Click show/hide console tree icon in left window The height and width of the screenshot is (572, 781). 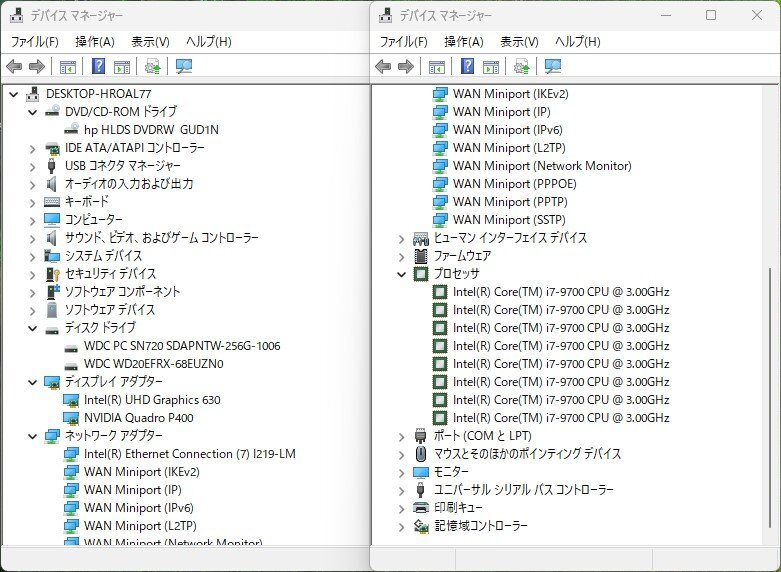pos(68,66)
